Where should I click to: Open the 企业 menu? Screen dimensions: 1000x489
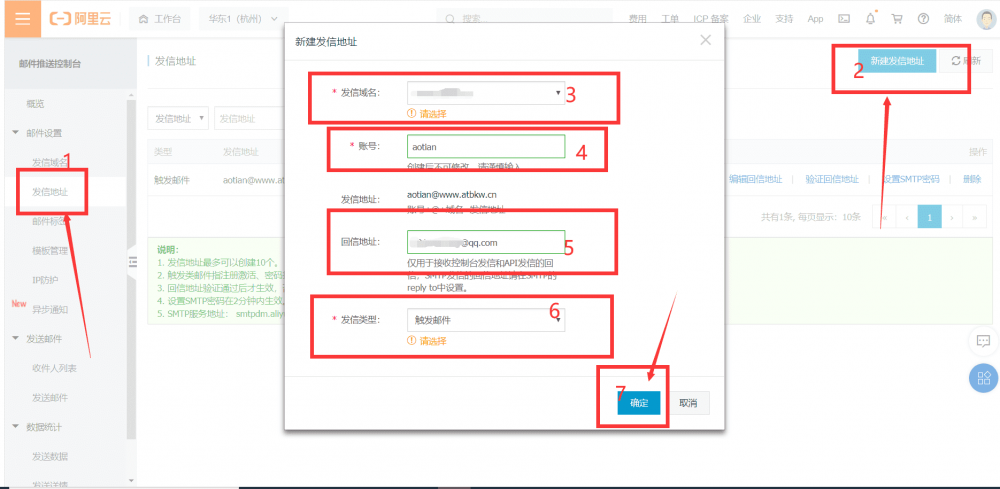point(752,19)
